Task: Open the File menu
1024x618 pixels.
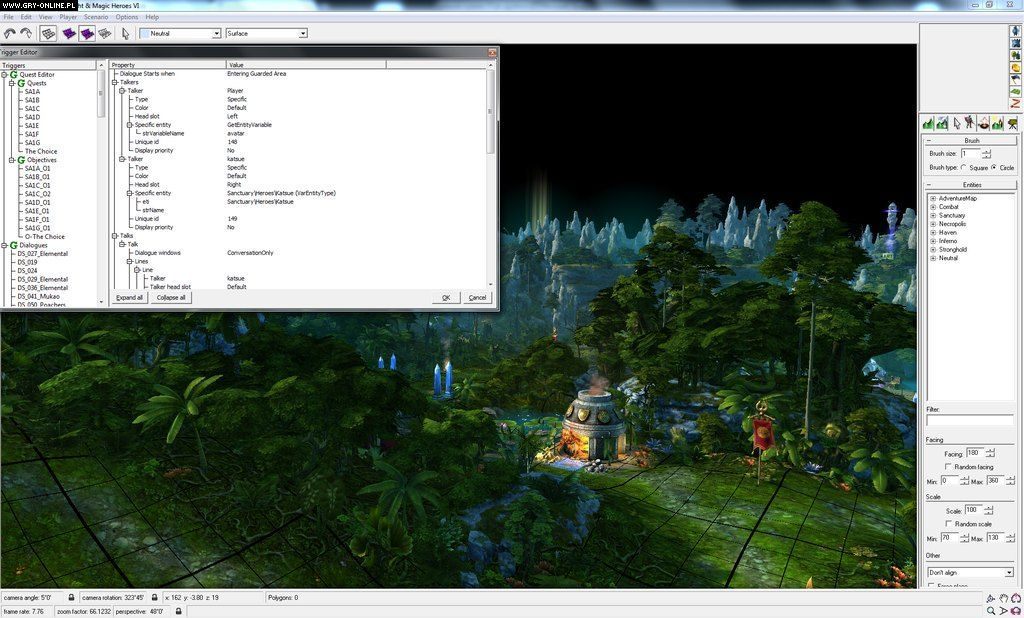Action: [8, 17]
